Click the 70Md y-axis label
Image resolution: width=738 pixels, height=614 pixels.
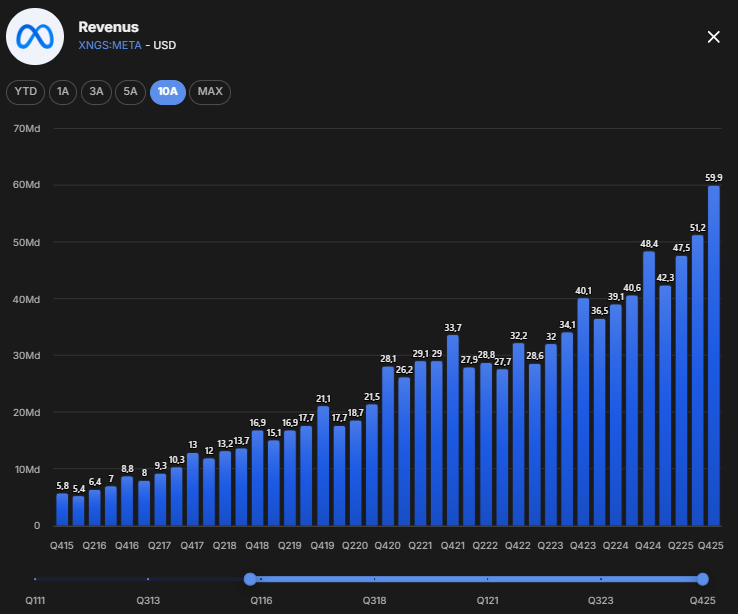pyautogui.click(x=27, y=128)
